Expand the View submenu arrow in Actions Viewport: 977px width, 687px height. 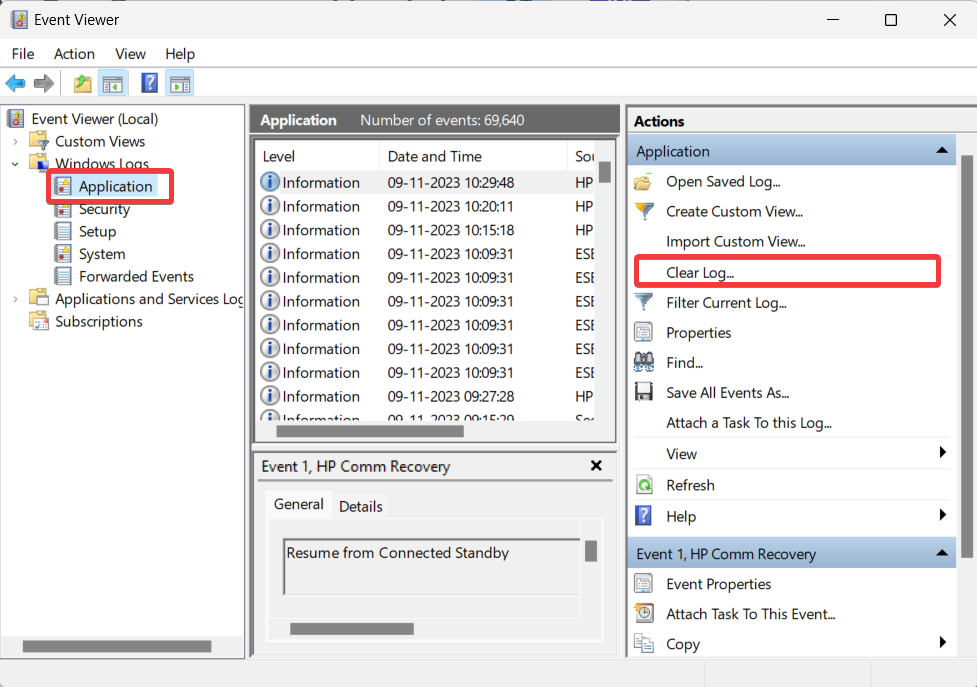945,454
